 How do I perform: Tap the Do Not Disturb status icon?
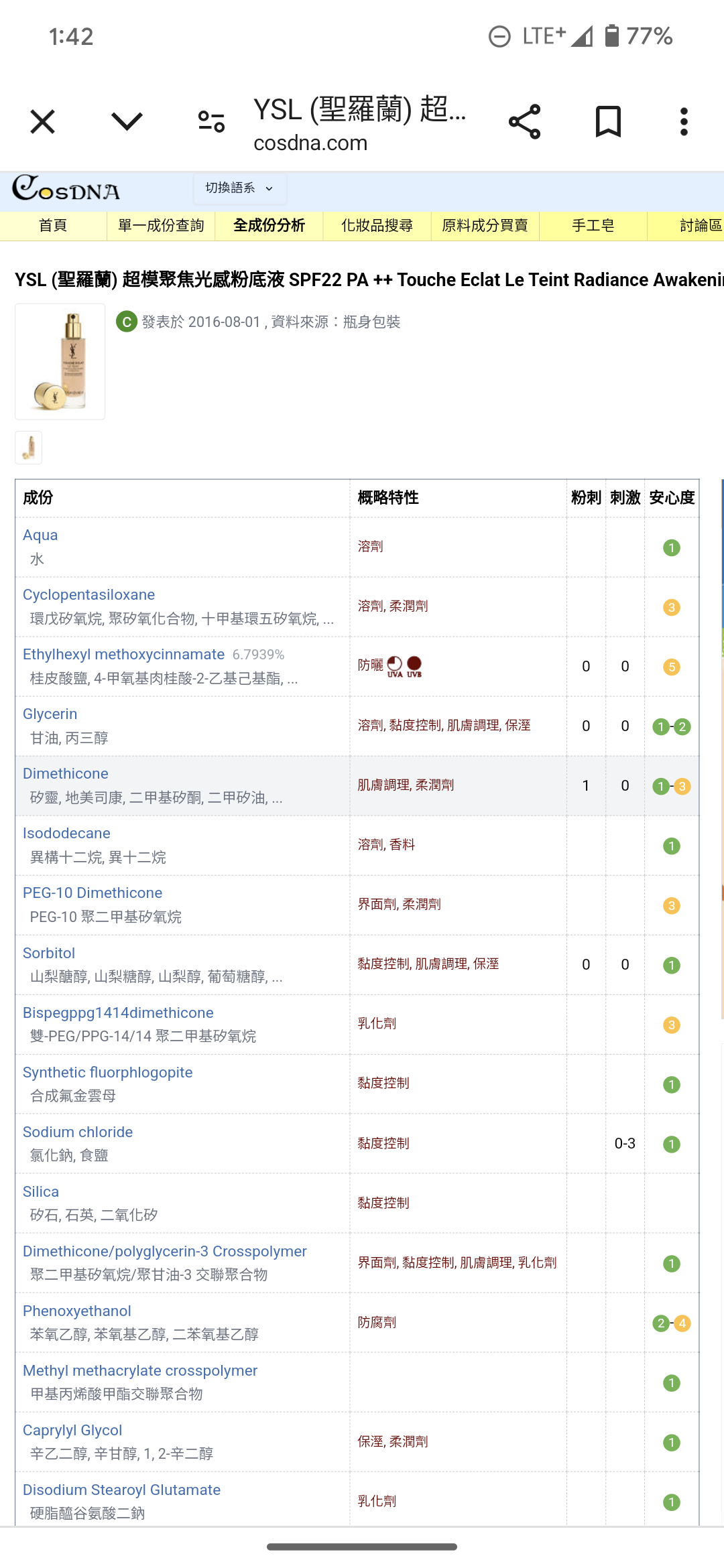coord(499,36)
